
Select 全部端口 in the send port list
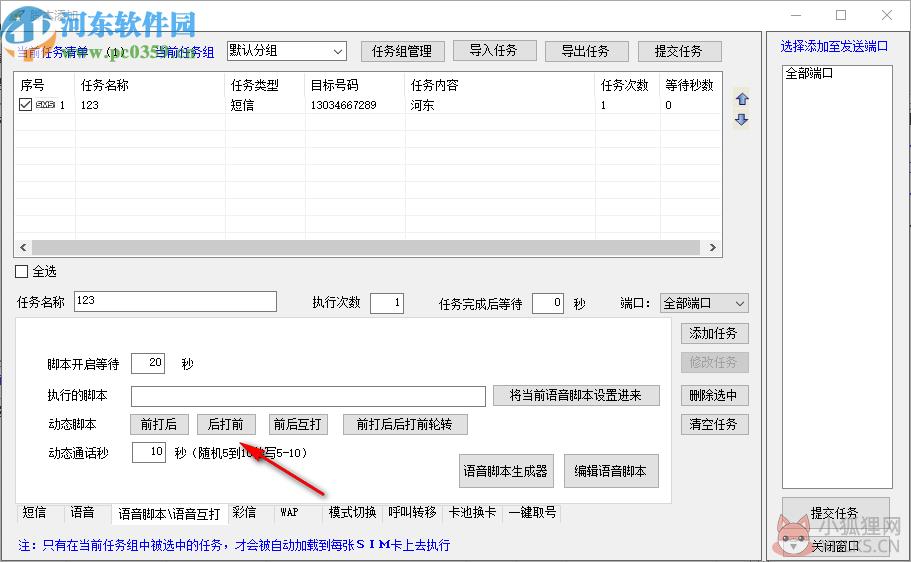(x=809, y=73)
